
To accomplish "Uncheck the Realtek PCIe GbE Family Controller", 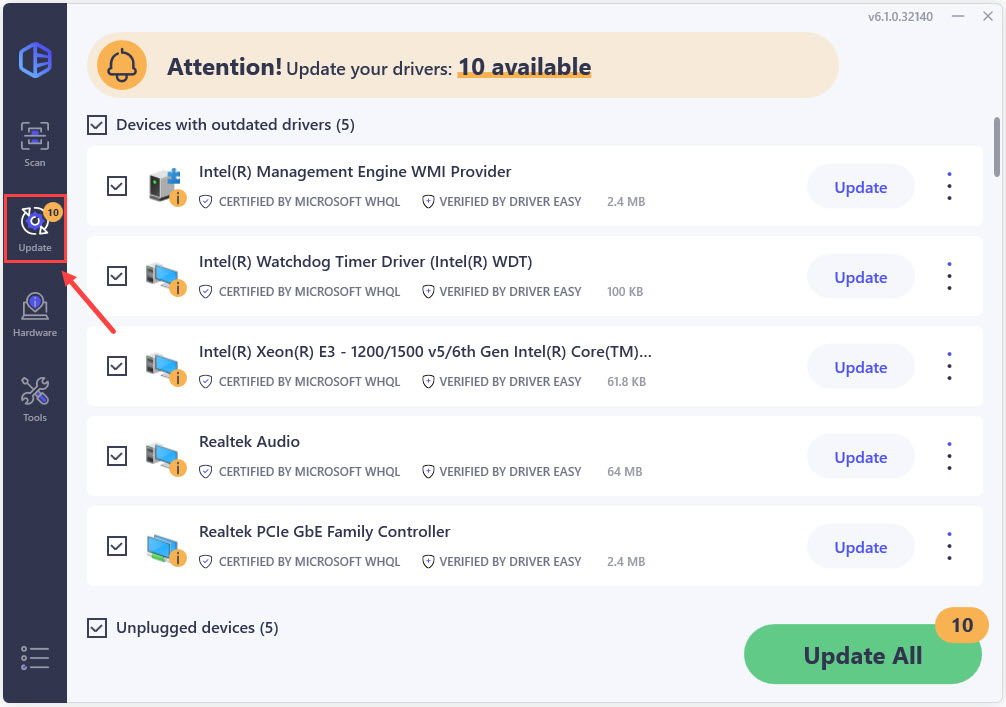I will (117, 546).
